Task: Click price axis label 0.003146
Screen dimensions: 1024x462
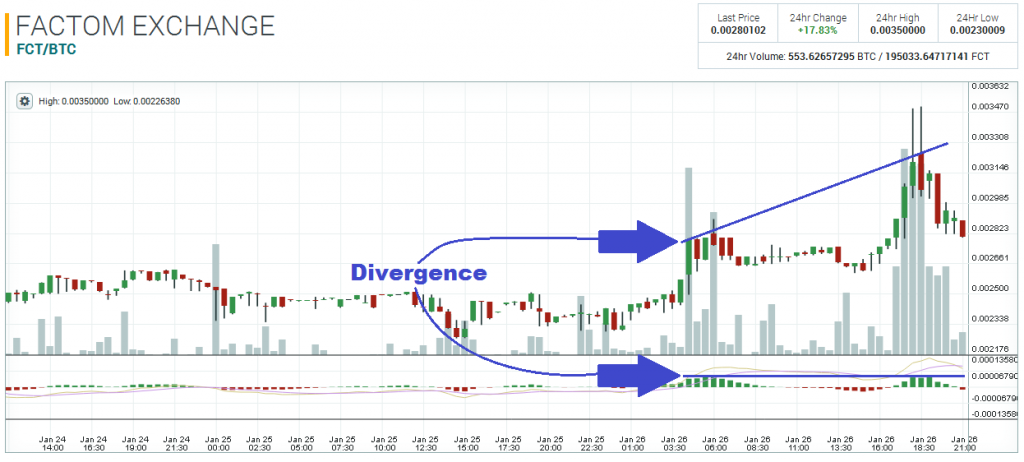Action: click(x=989, y=167)
